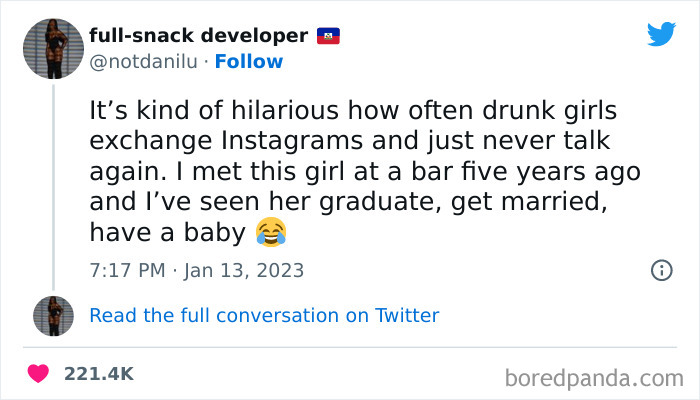The height and width of the screenshot is (400, 700).
Task: Click the Haiti flag emoji beside the name
Action: click(x=329, y=36)
